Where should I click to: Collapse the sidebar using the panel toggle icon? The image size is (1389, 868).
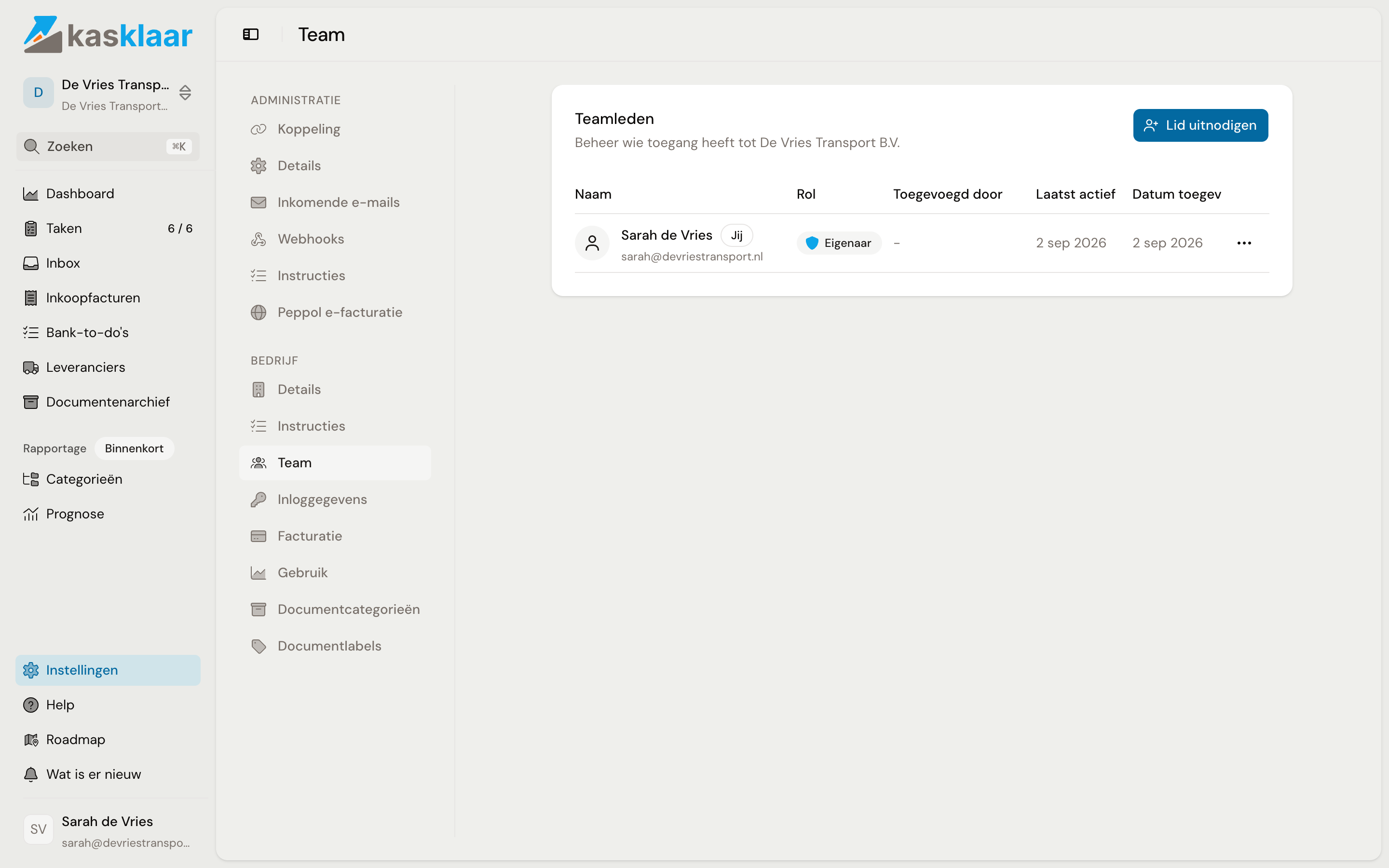pyautogui.click(x=251, y=34)
